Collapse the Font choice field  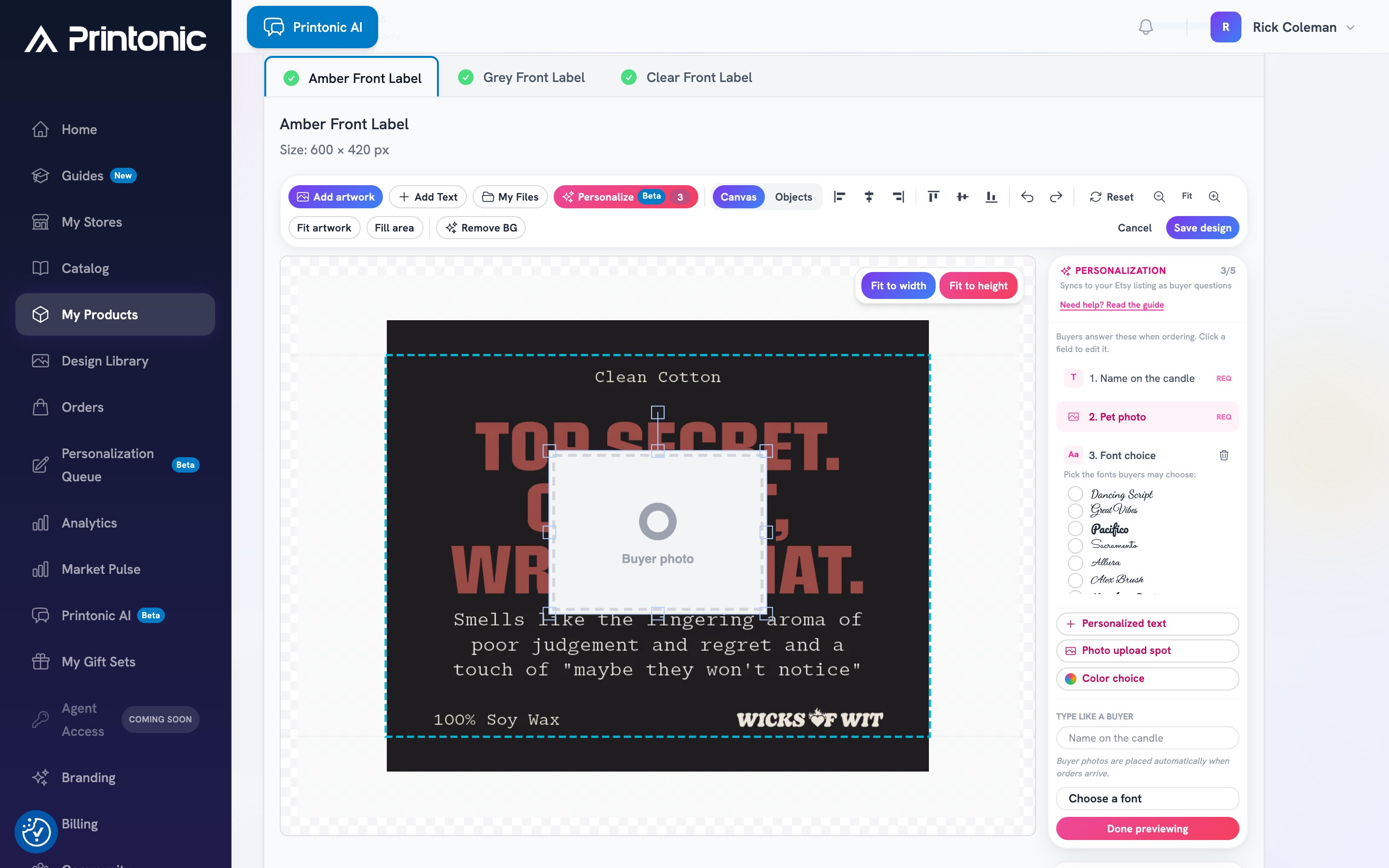1121,455
